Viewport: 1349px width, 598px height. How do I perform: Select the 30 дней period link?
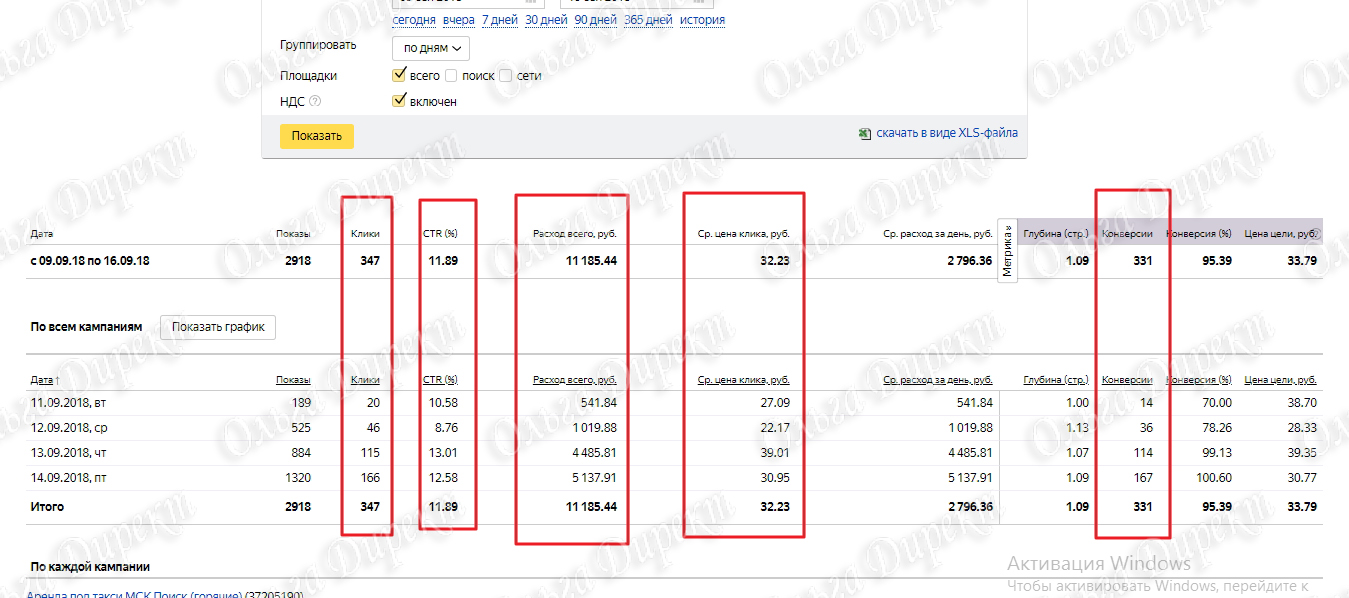(x=546, y=20)
